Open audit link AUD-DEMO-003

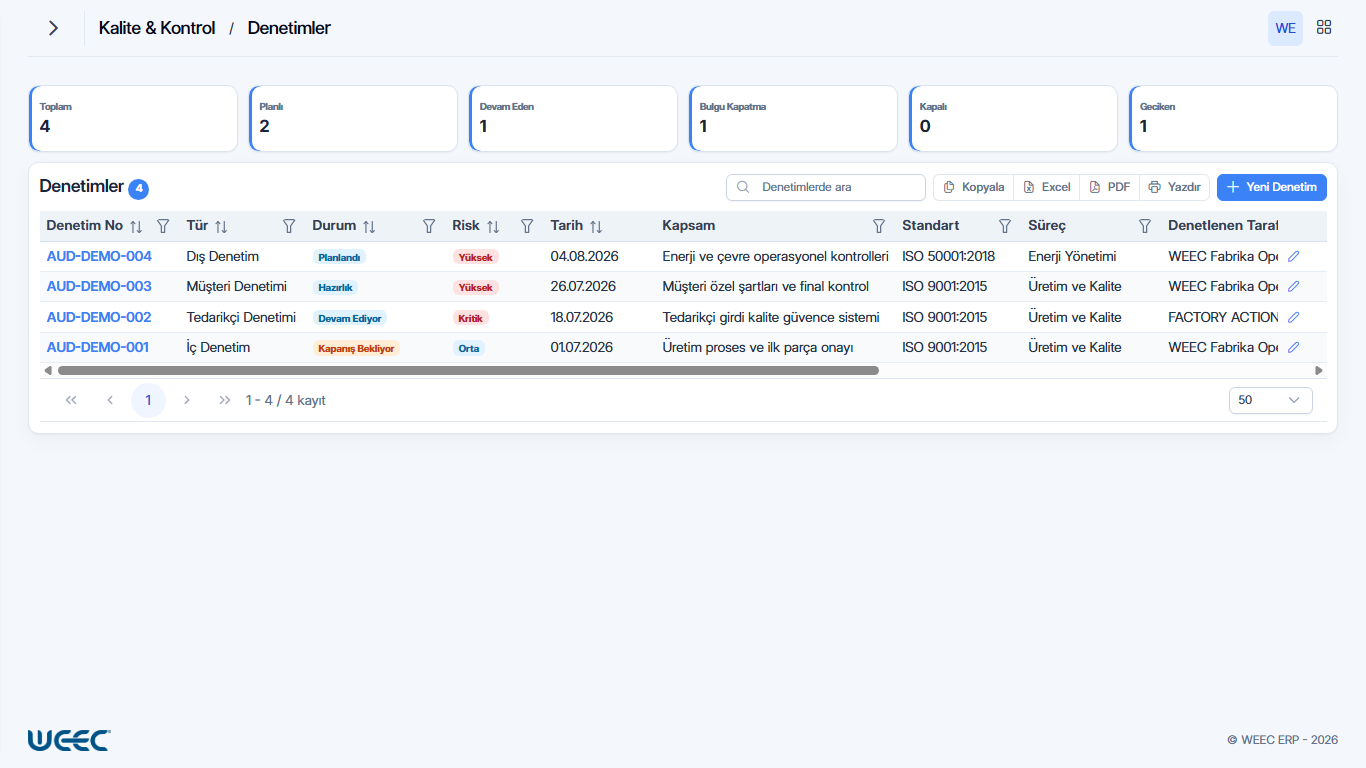[x=99, y=287]
